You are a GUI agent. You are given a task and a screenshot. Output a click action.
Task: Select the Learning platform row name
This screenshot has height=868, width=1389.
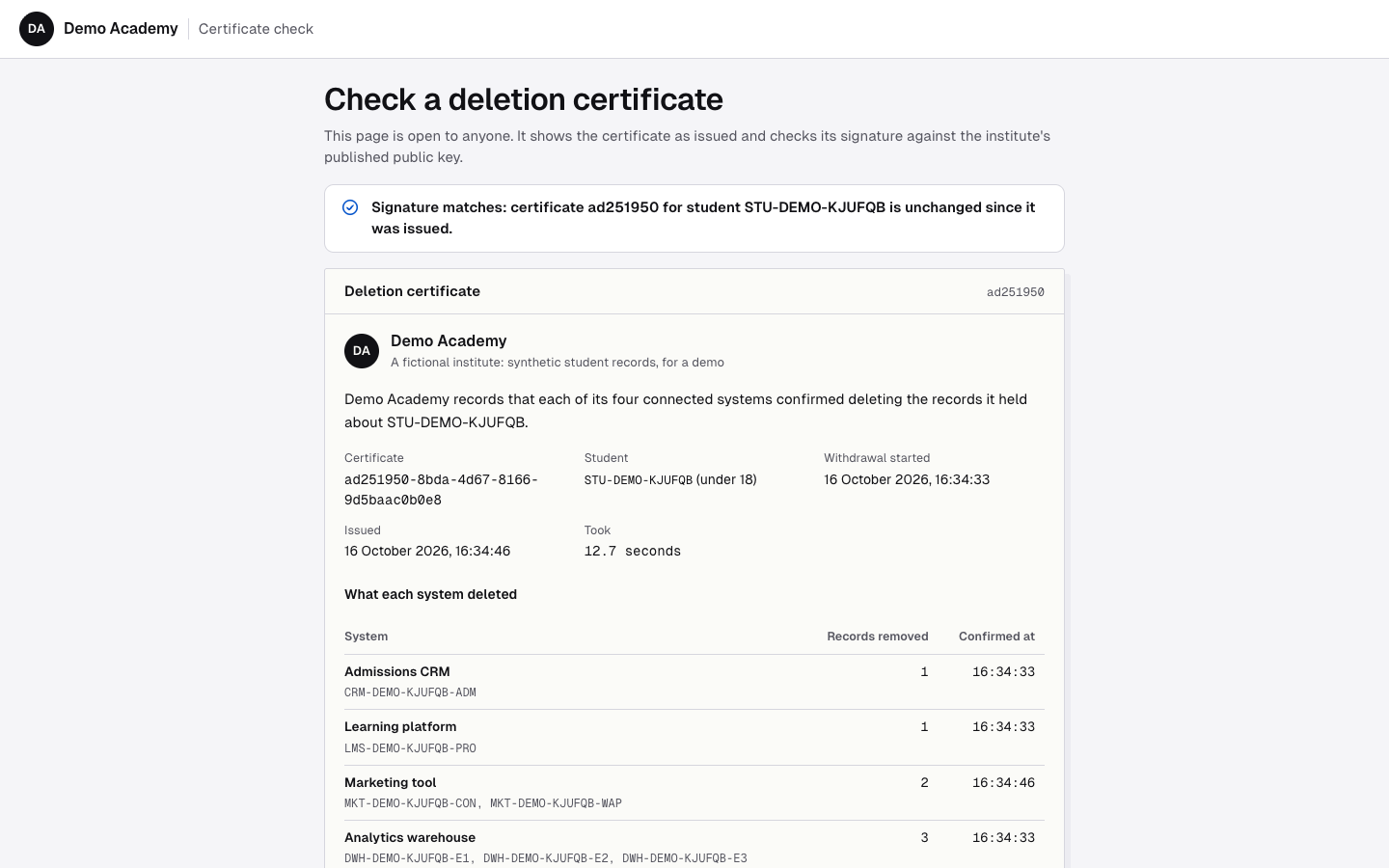click(x=400, y=727)
